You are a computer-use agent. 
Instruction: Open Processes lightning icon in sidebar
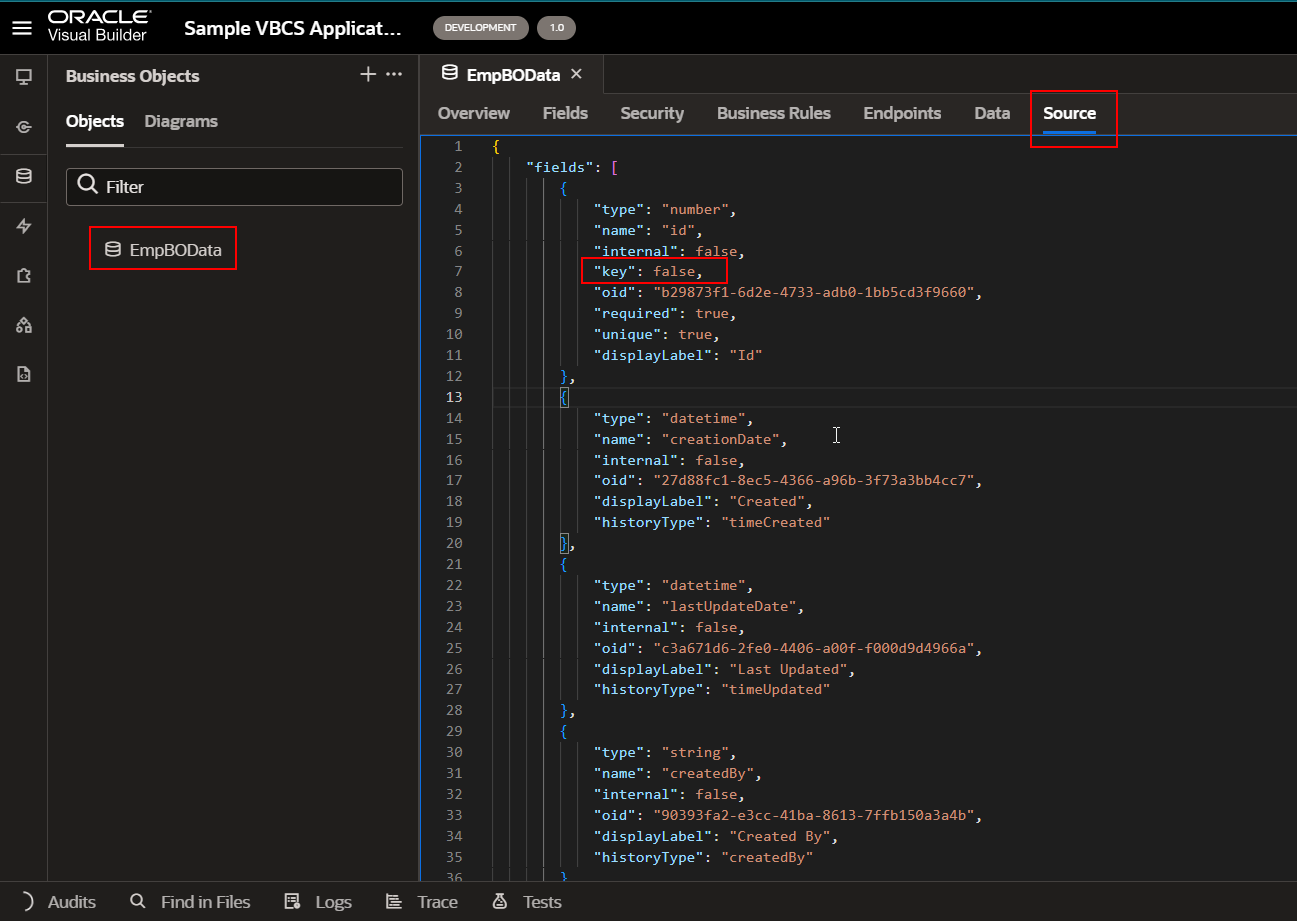(24, 227)
